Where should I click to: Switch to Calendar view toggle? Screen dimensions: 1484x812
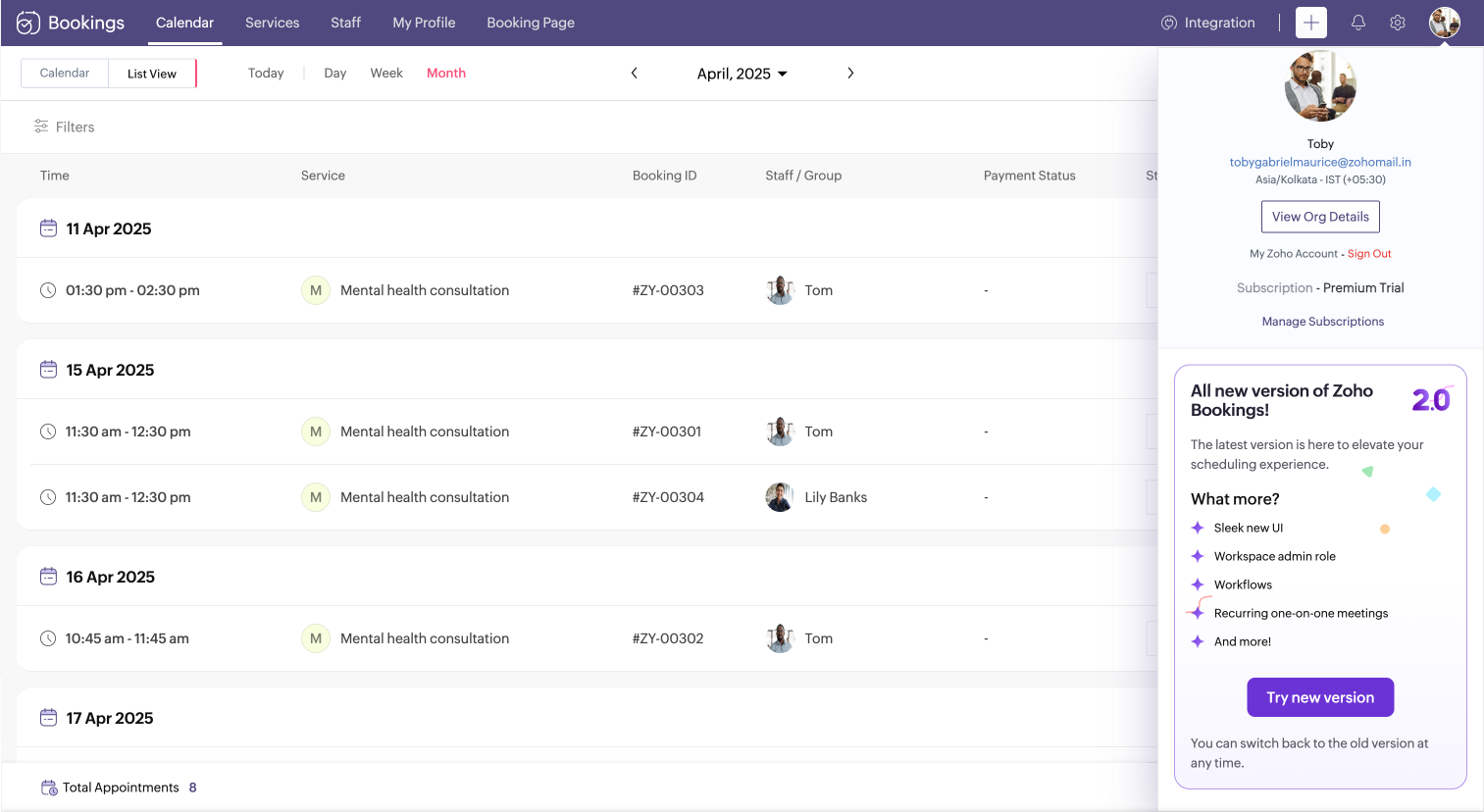[65, 74]
